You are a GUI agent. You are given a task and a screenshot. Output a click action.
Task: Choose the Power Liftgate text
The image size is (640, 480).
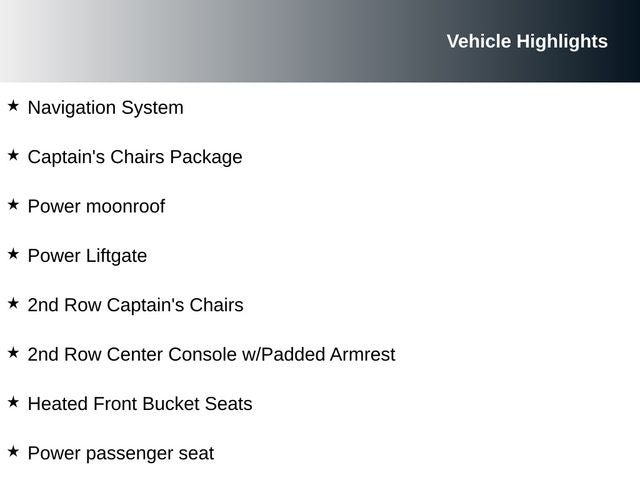tap(87, 256)
